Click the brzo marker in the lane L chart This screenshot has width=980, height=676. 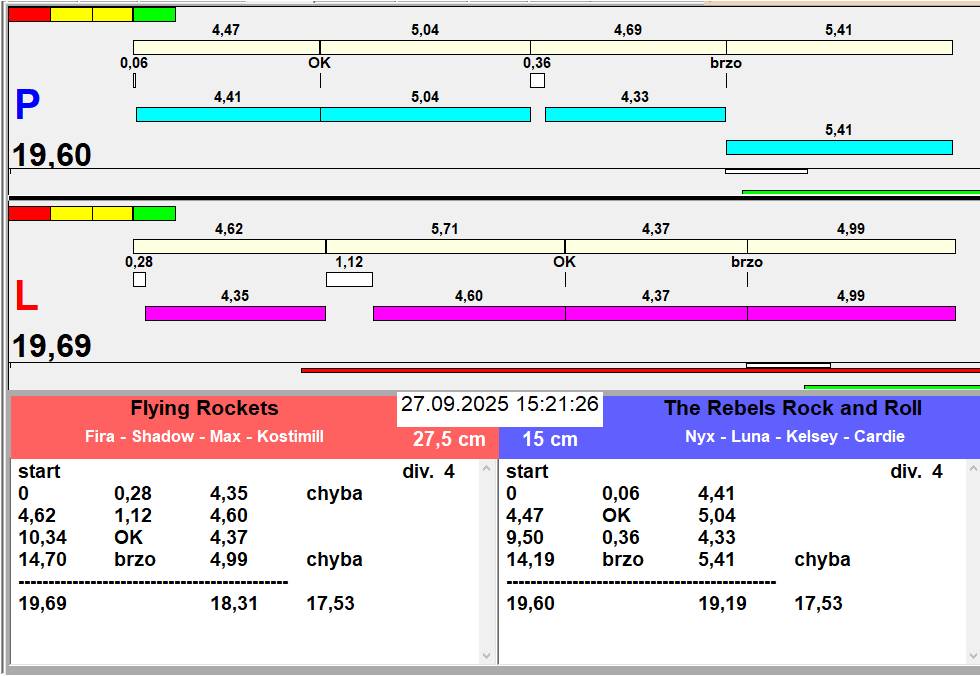747,262
